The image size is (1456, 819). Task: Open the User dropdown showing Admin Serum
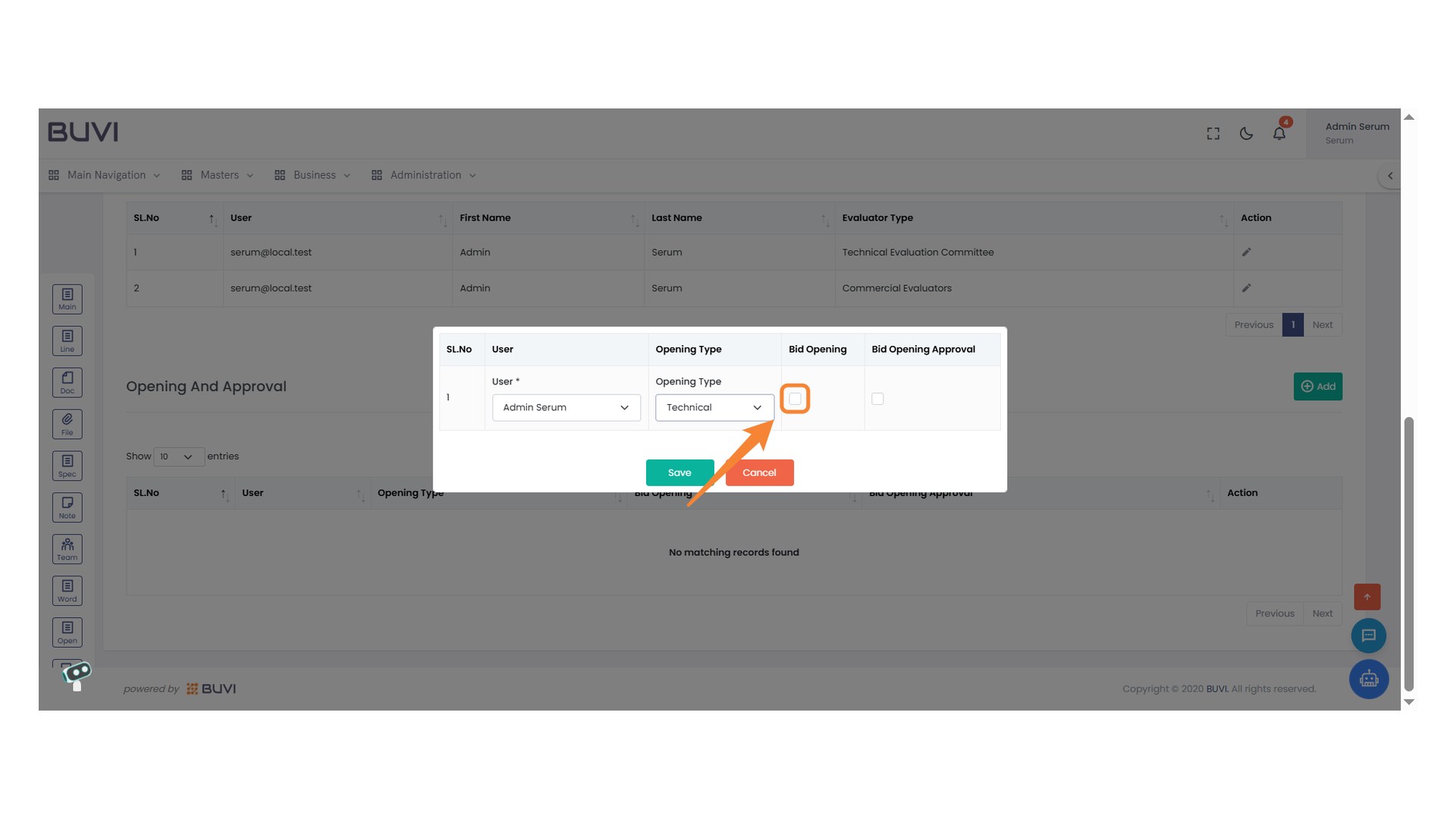coord(566,407)
